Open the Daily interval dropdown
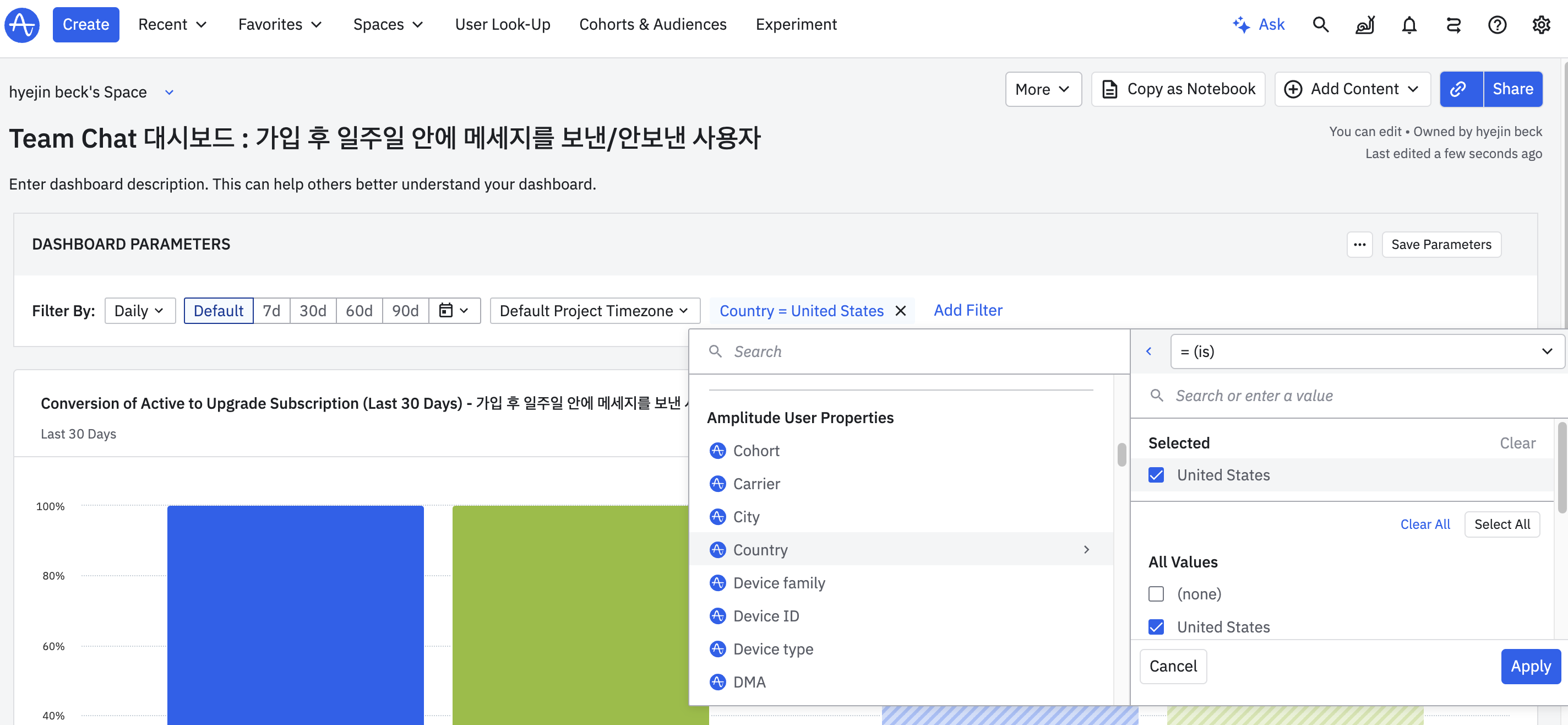This screenshot has height=725, width=1568. click(139, 311)
